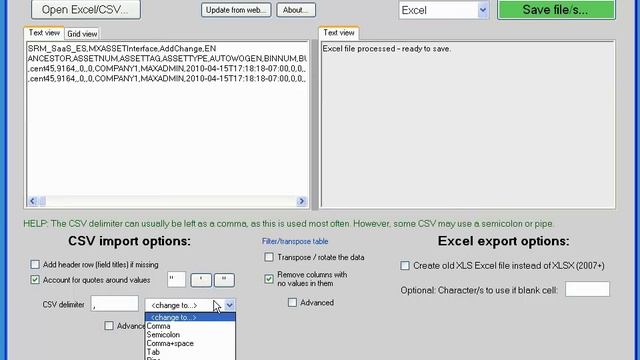The height and width of the screenshot is (360, 640).
Task: Click the ANCESTOR,ASSETNUM header text line
Action: click(167, 58)
